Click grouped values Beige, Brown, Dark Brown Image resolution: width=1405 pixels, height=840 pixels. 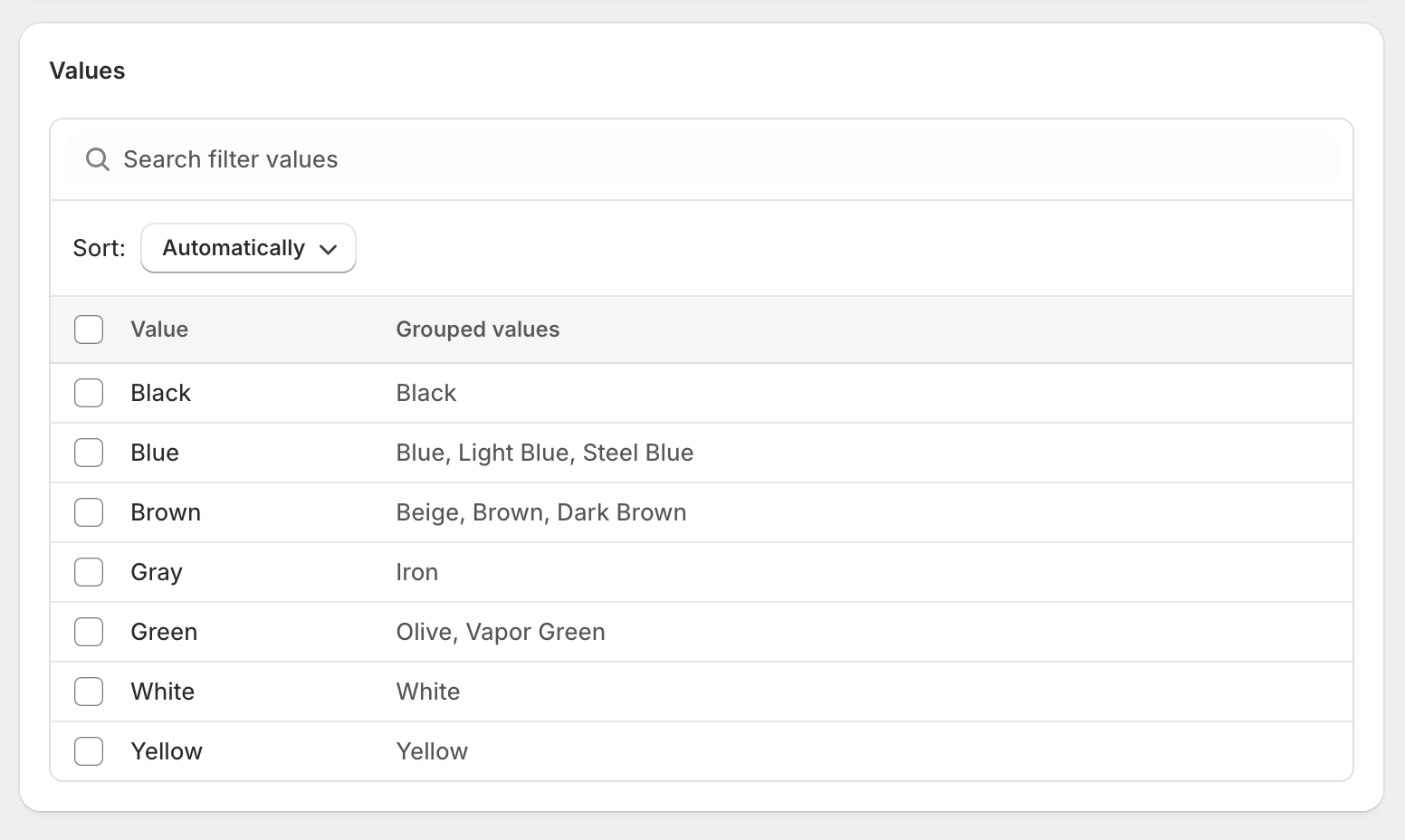pos(541,512)
